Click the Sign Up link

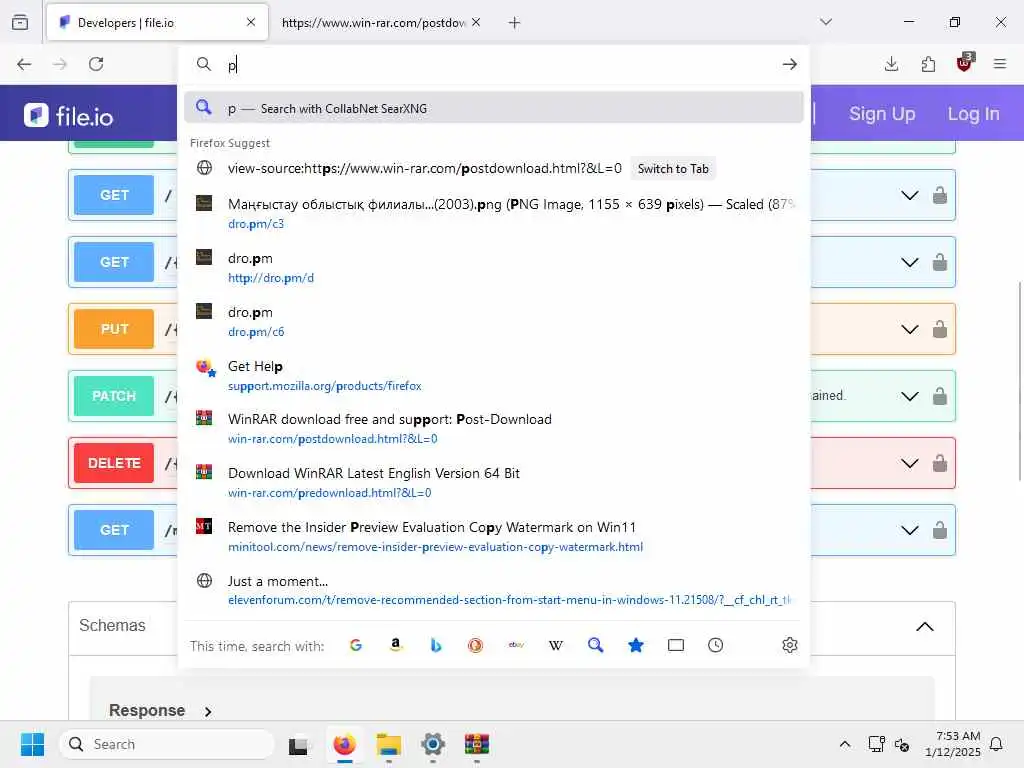coord(882,114)
